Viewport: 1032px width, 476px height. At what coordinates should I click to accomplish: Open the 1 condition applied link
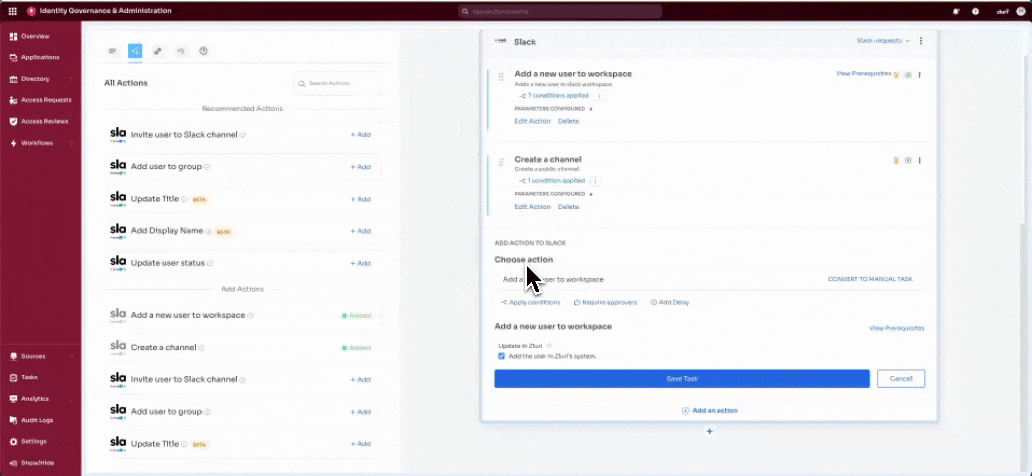pyautogui.click(x=552, y=180)
